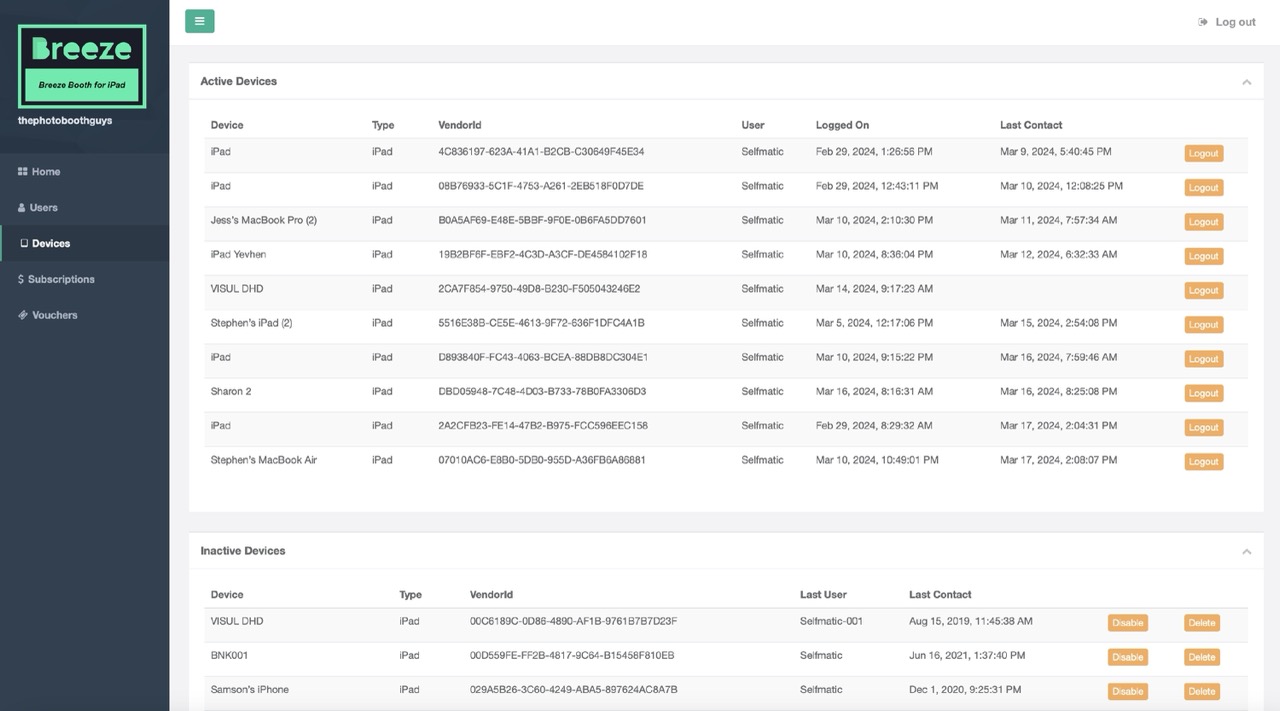Disable the inactive VISUL DHD device
Screen dimensions: 1280x711
click(x=1127, y=623)
